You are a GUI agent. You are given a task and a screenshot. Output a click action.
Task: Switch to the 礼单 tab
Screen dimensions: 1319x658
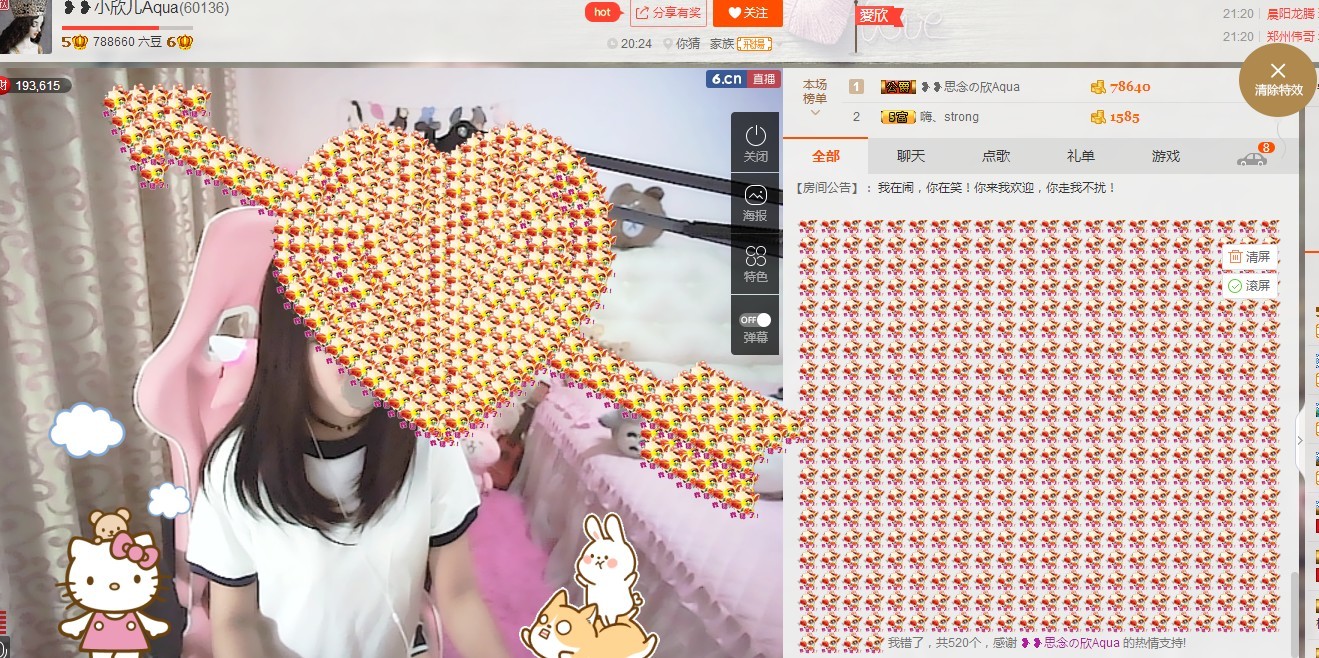pyautogui.click(x=1081, y=156)
